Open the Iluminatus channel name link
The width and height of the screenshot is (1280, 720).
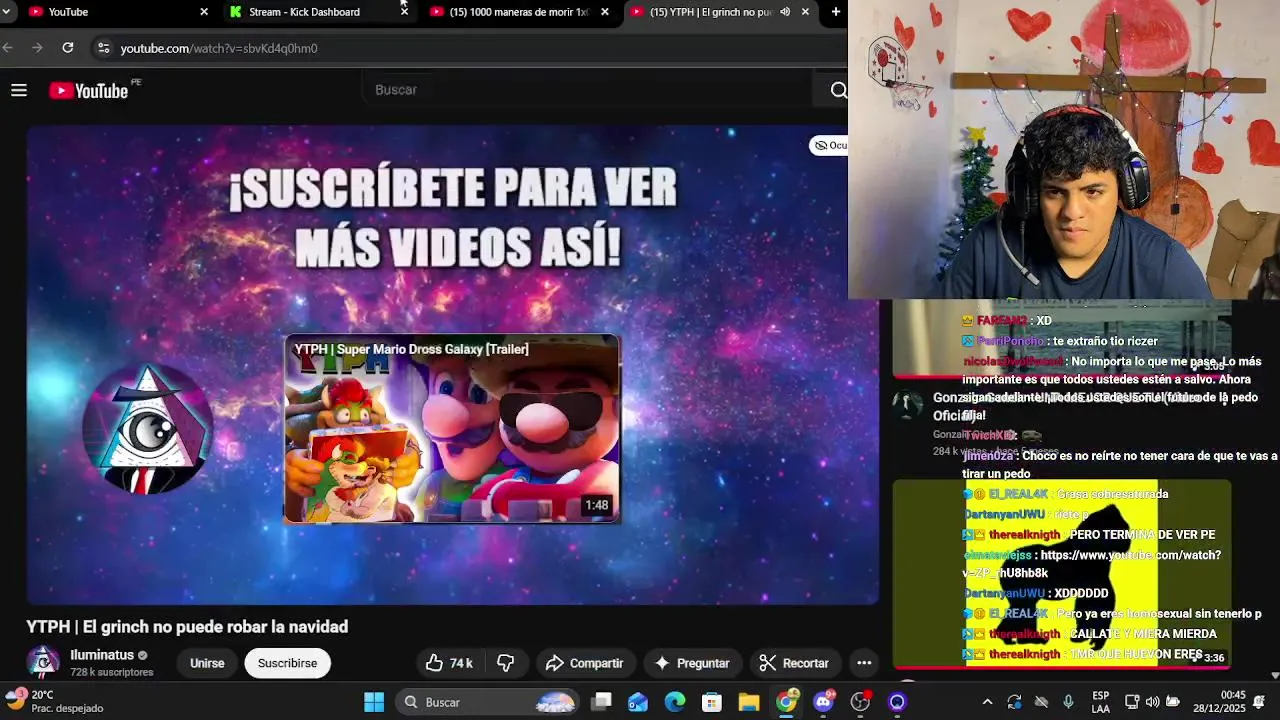(x=102, y=655)
